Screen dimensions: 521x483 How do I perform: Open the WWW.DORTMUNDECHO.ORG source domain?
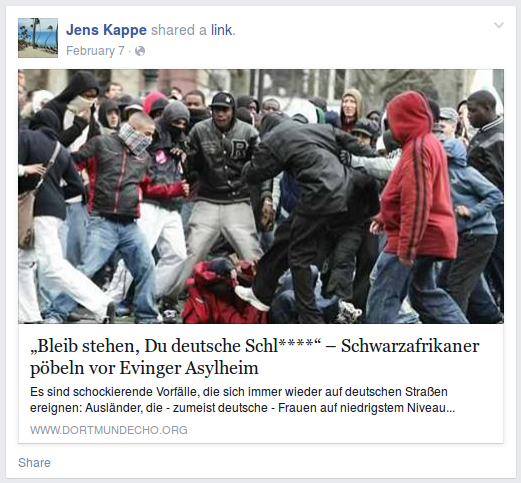[109, 430]
